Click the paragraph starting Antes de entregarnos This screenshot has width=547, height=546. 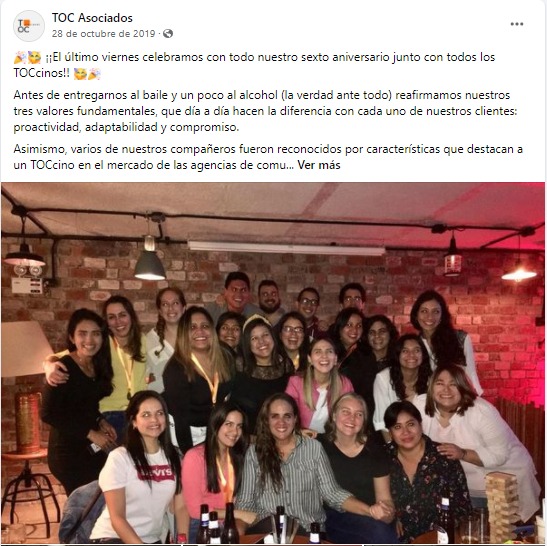[265, 111]
